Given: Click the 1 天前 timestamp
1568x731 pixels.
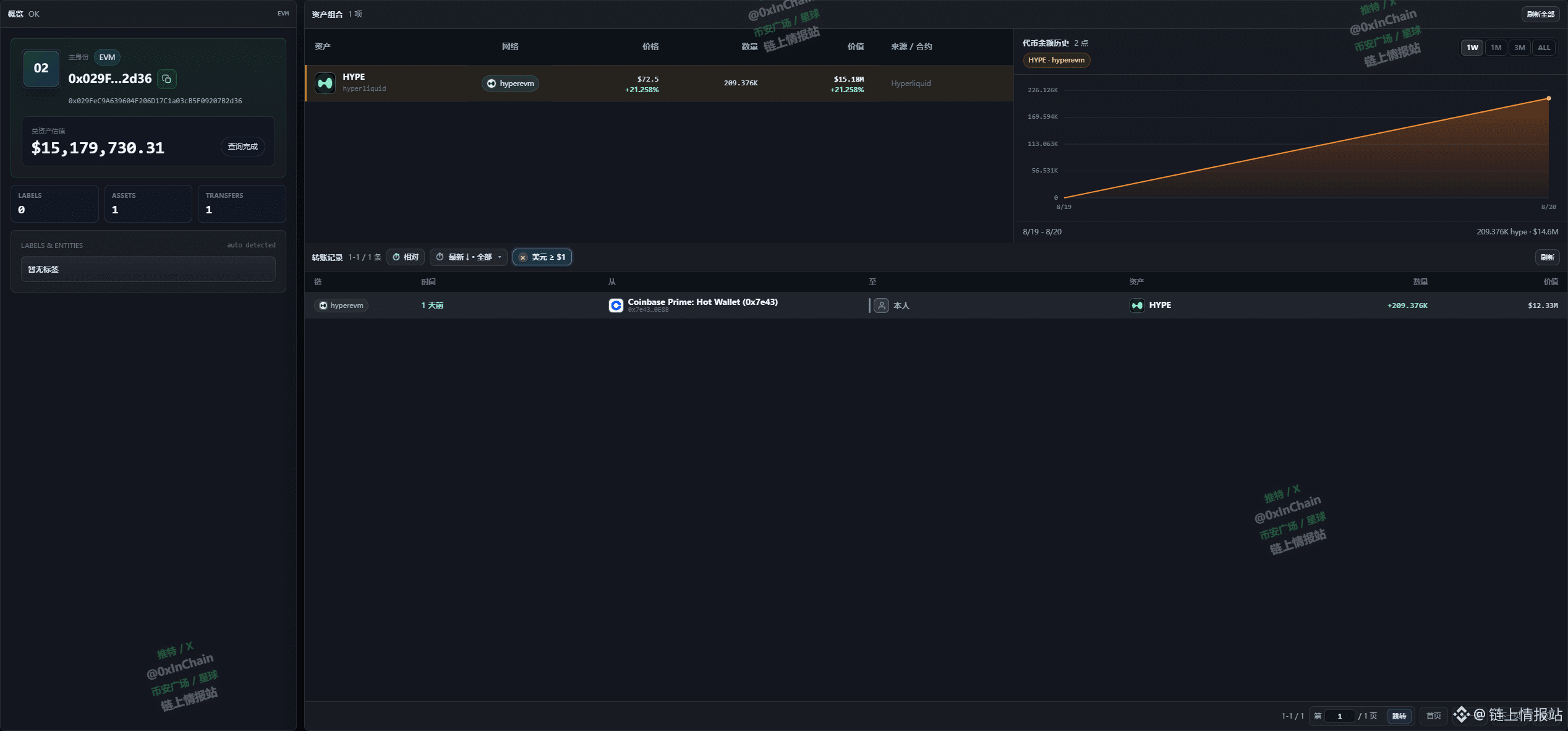Looking at the screenshot, I should click(x=432, y=306).
